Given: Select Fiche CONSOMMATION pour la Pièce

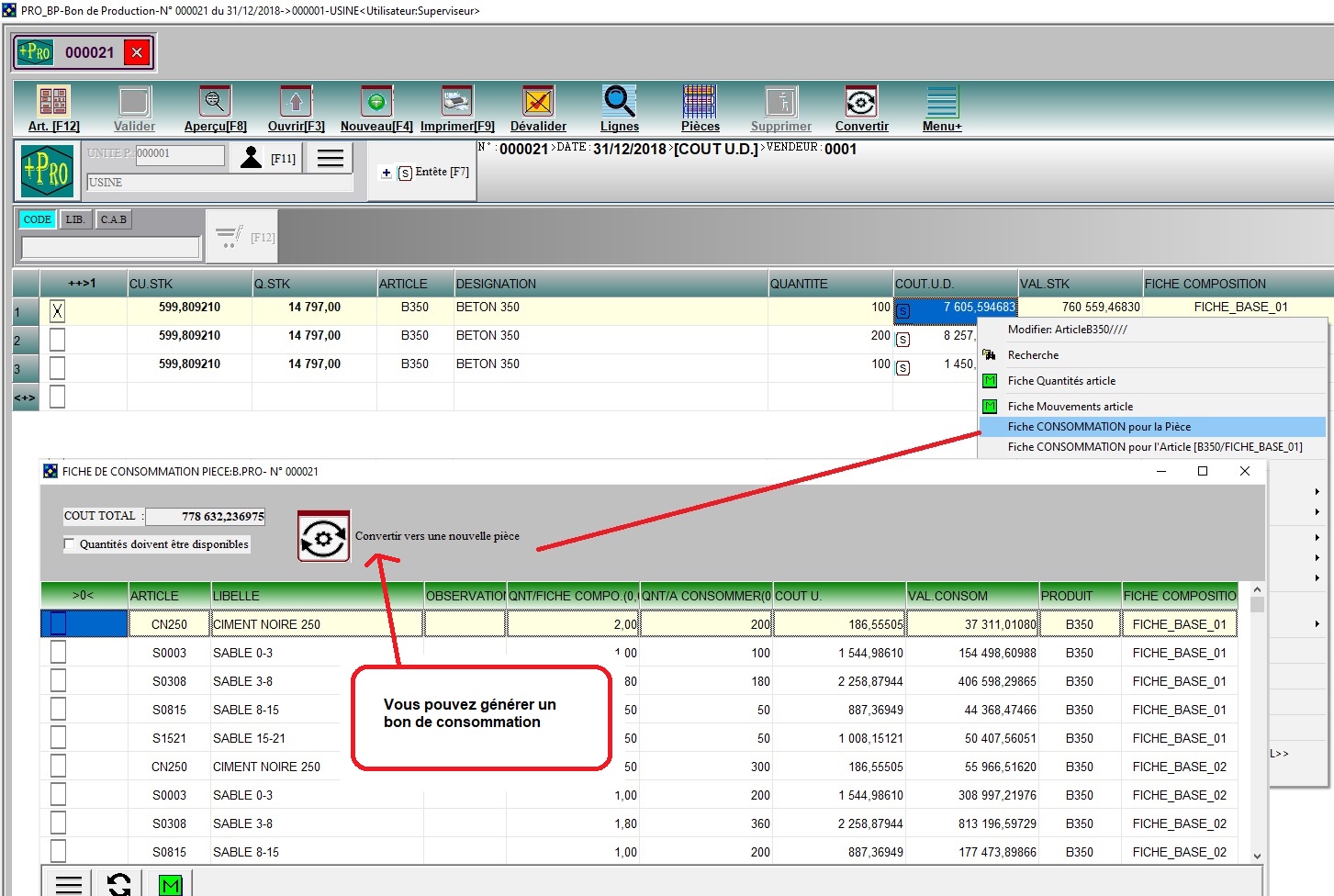Looking at the screenshot, I should tap(1153, 427).
